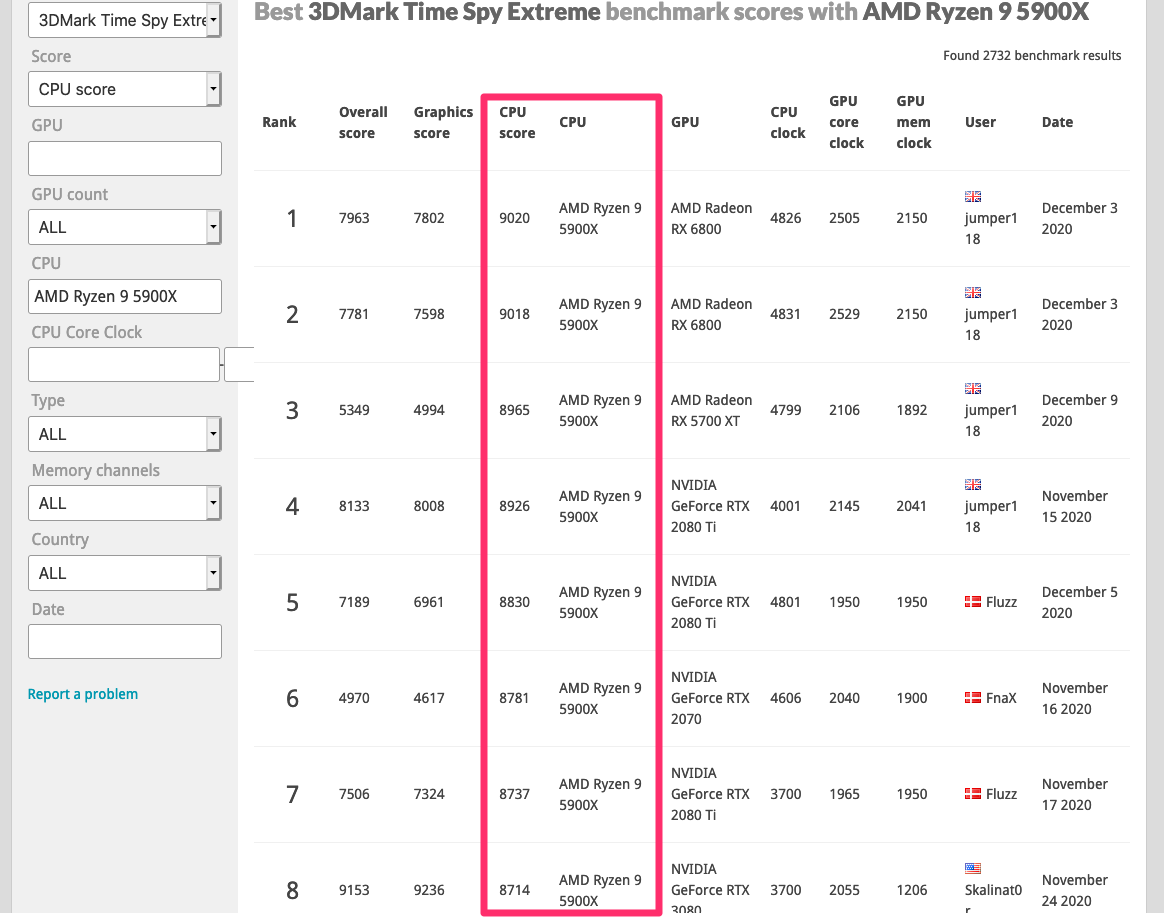
Task: Click the Found 2732 benchmark results text
Action: 1032,56
